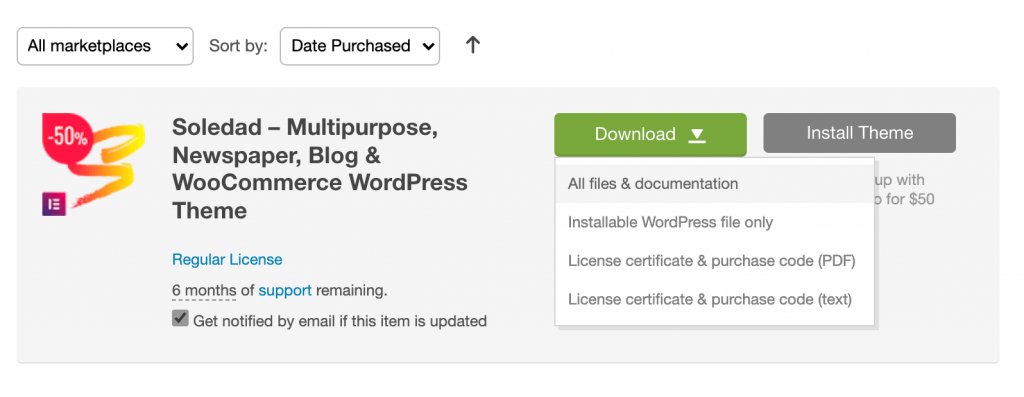Screen dimensions: 1024x397
Task: Click the 6 months support text
Action: 204,291
